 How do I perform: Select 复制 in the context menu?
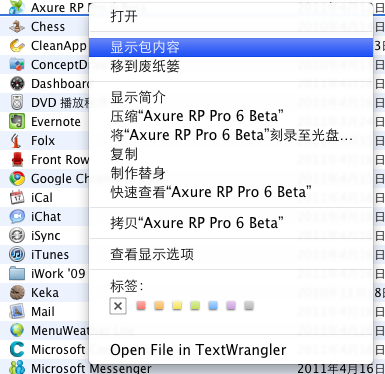click(x=231, y=154)
